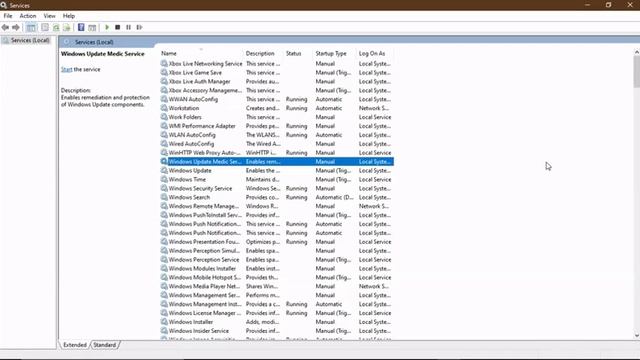Sort by the Log On As column header

372,53
